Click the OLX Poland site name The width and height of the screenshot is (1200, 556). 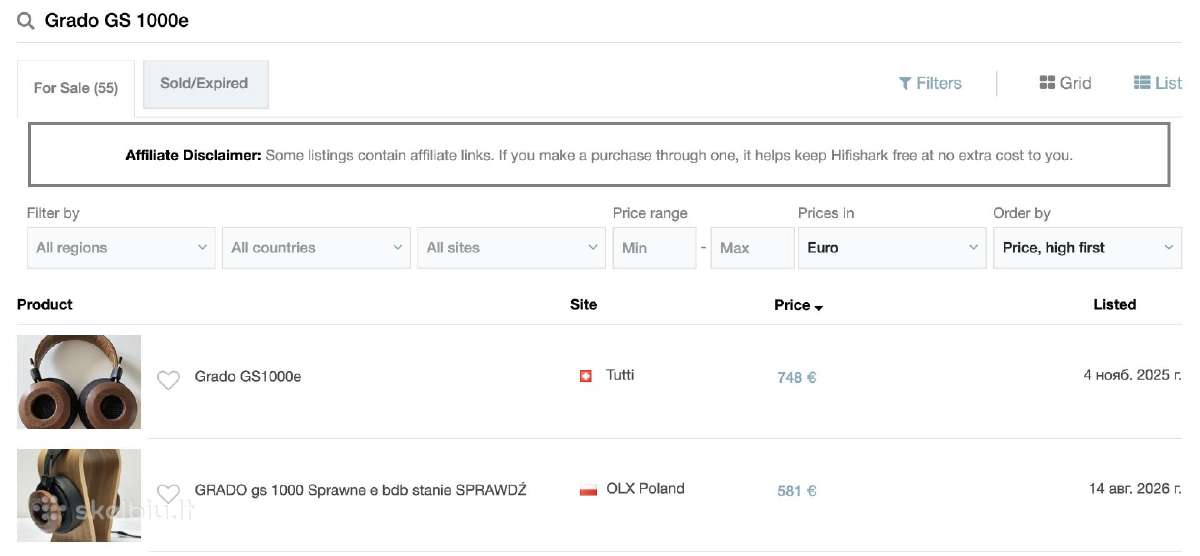pyautogui.click(x=645, y=489)
